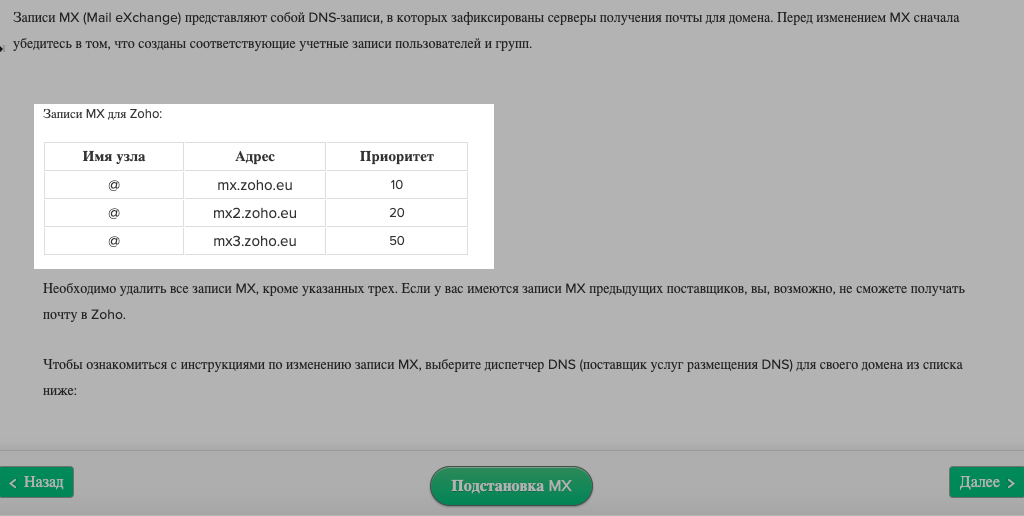Select the mx2.zoho.eu address cell

click(255, 213)
